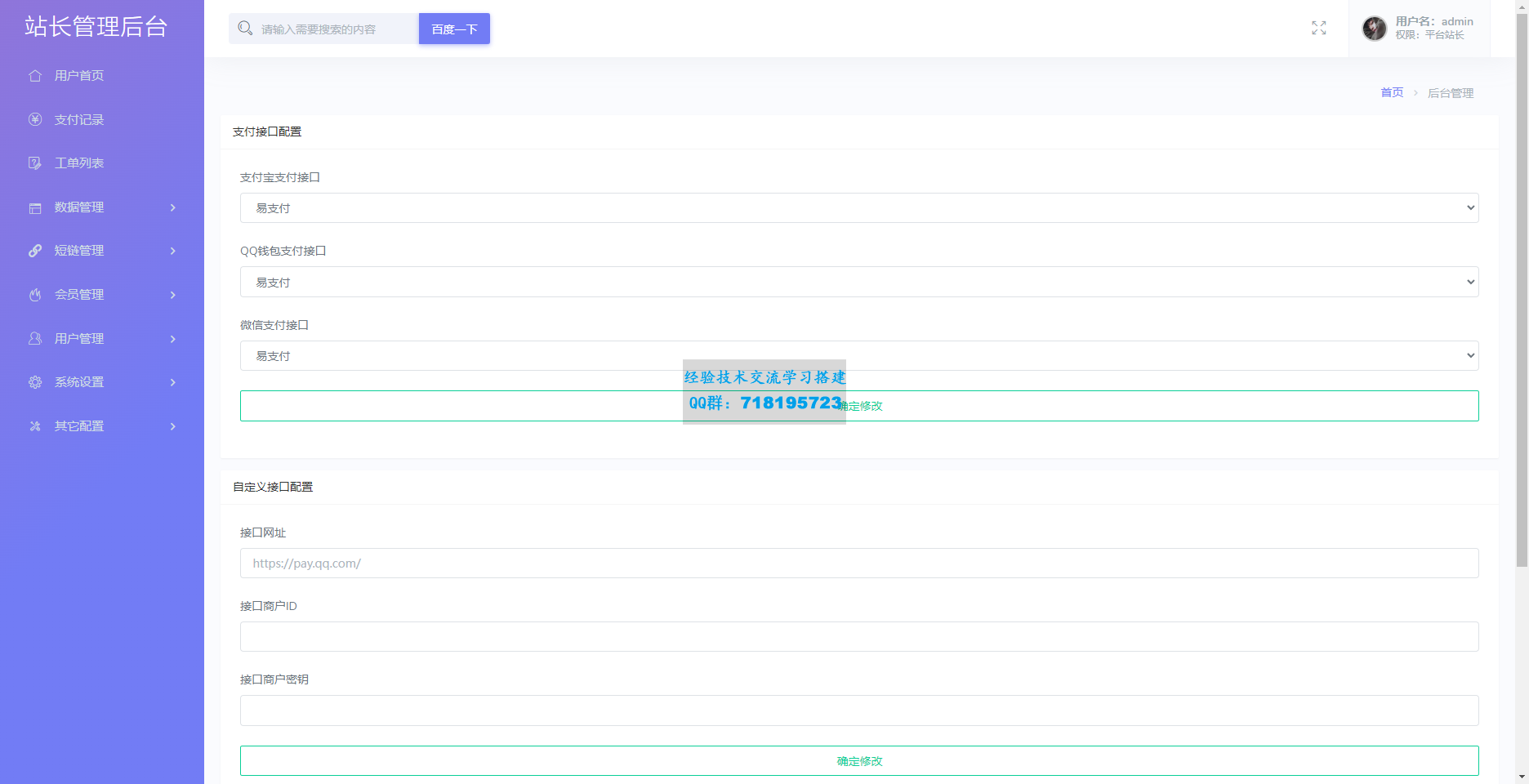The width and height of the screenshot is (1529, 784).
Task: Open 其它配置 menu item
Action: click(79, 426)
